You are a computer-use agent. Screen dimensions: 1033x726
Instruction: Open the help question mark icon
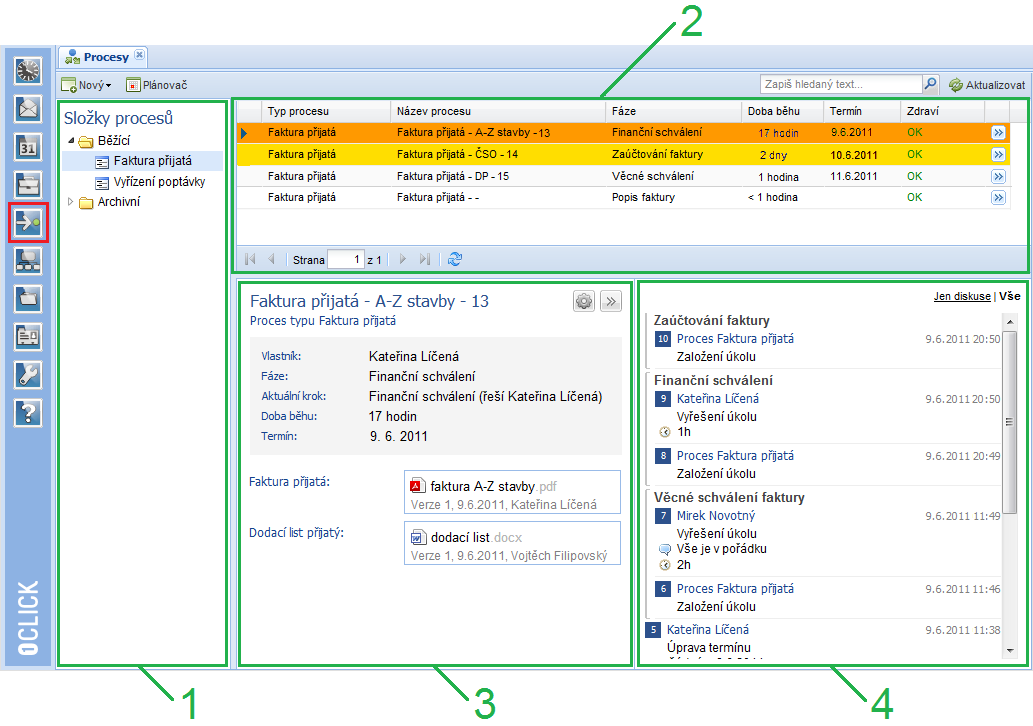pos(27,412)
